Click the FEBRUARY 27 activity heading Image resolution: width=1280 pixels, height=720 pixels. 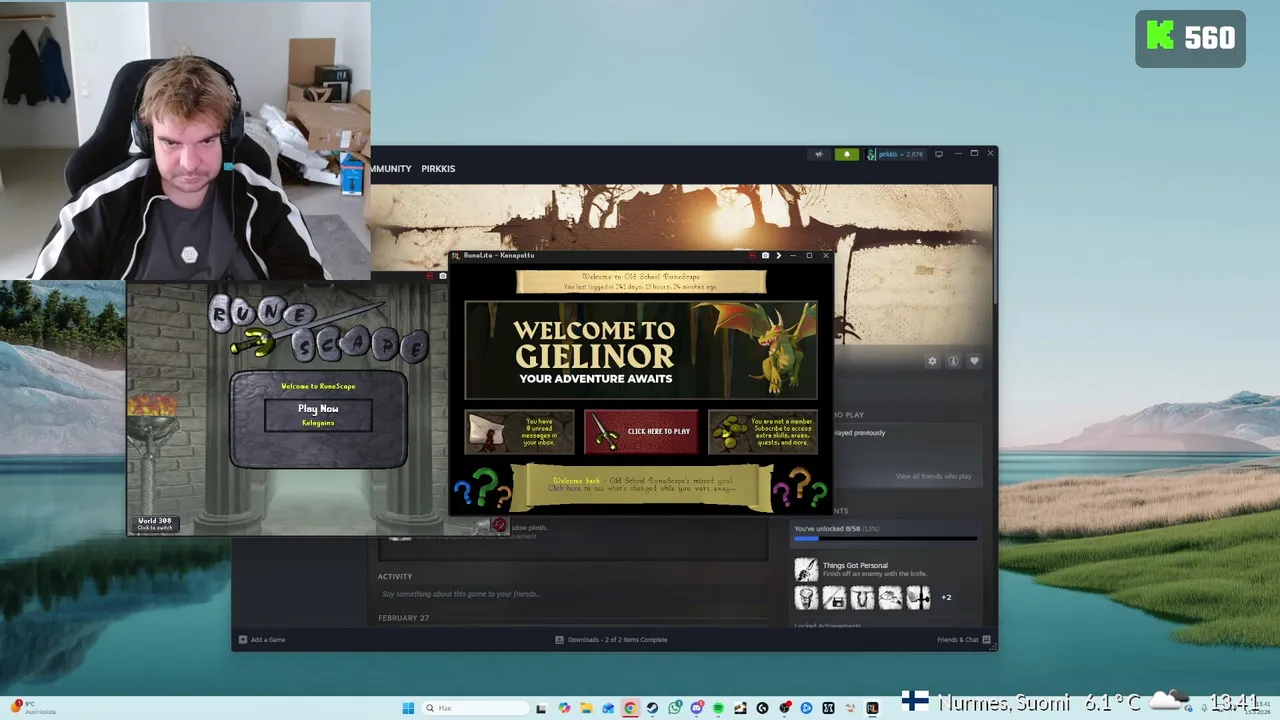click(403, 618)
